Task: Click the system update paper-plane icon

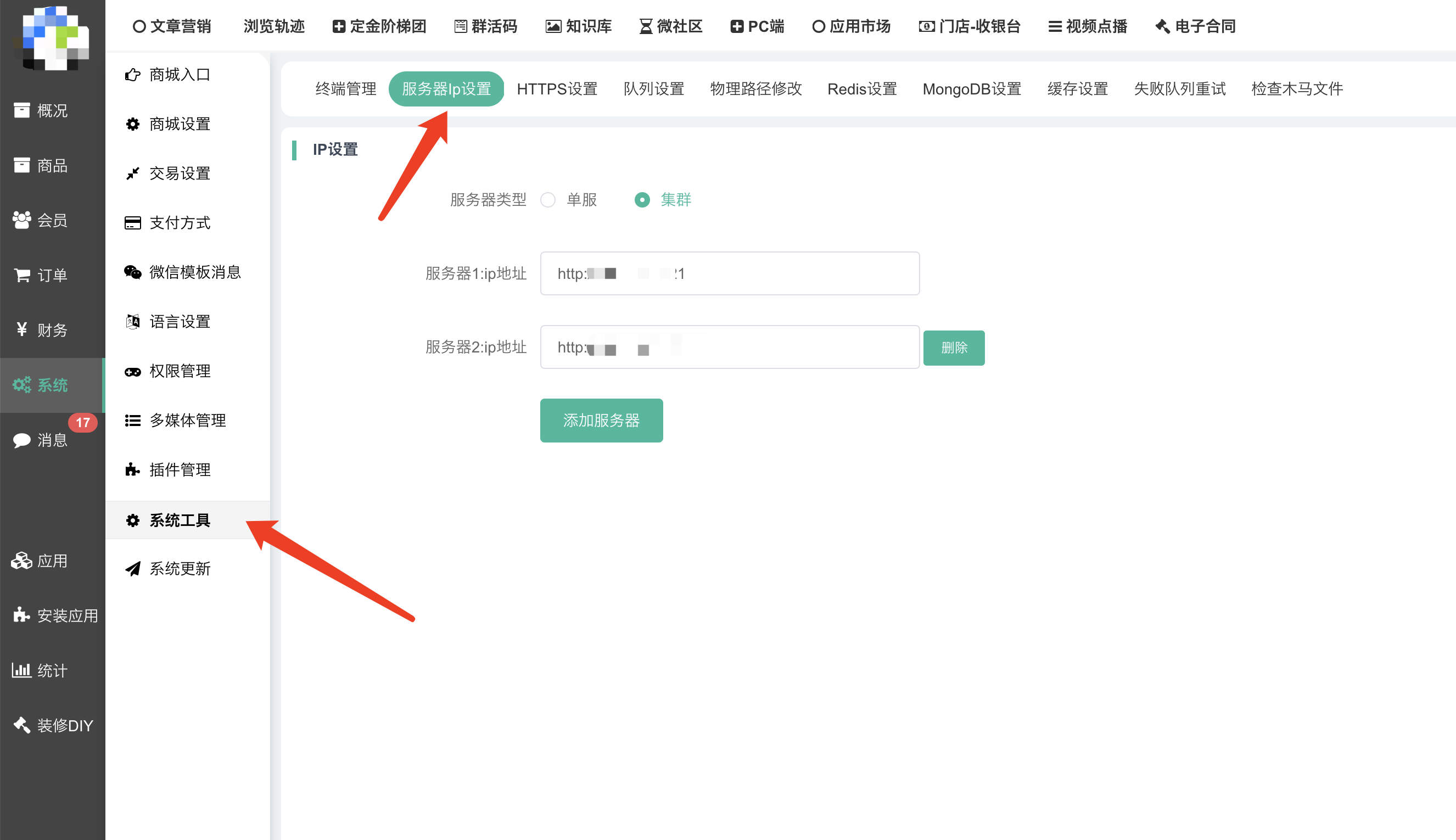Action: coord(133,569)
